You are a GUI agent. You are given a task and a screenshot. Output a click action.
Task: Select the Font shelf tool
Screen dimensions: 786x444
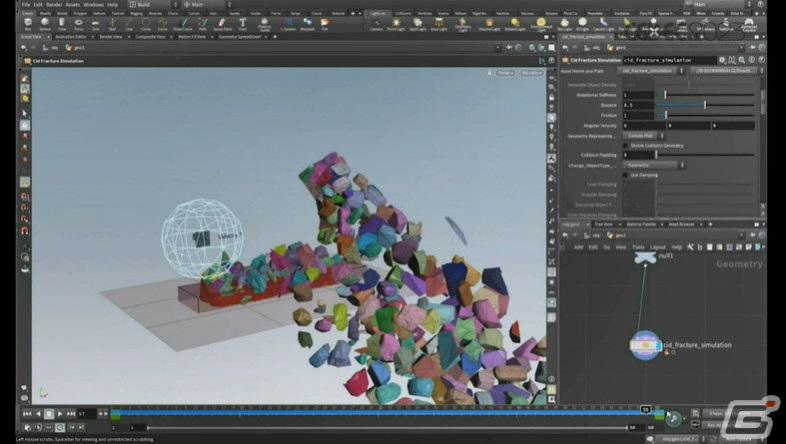pos(243,24)
